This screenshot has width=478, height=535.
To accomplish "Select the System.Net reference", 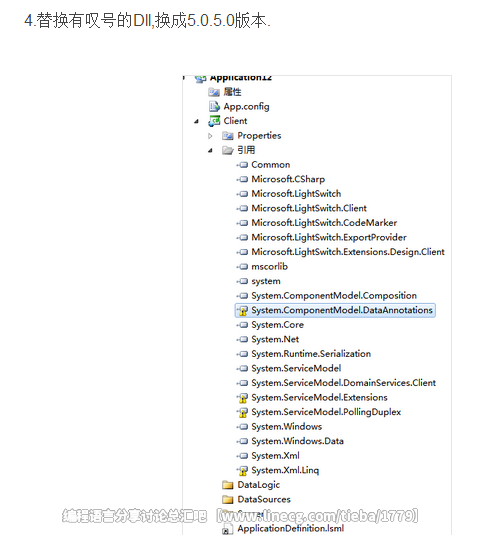I will coord(275,339).
